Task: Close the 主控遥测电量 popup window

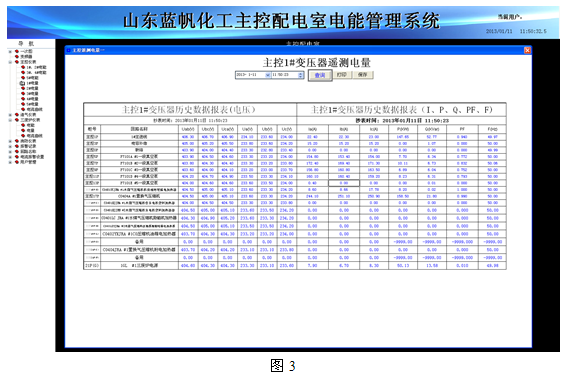Action: point(527,50)
